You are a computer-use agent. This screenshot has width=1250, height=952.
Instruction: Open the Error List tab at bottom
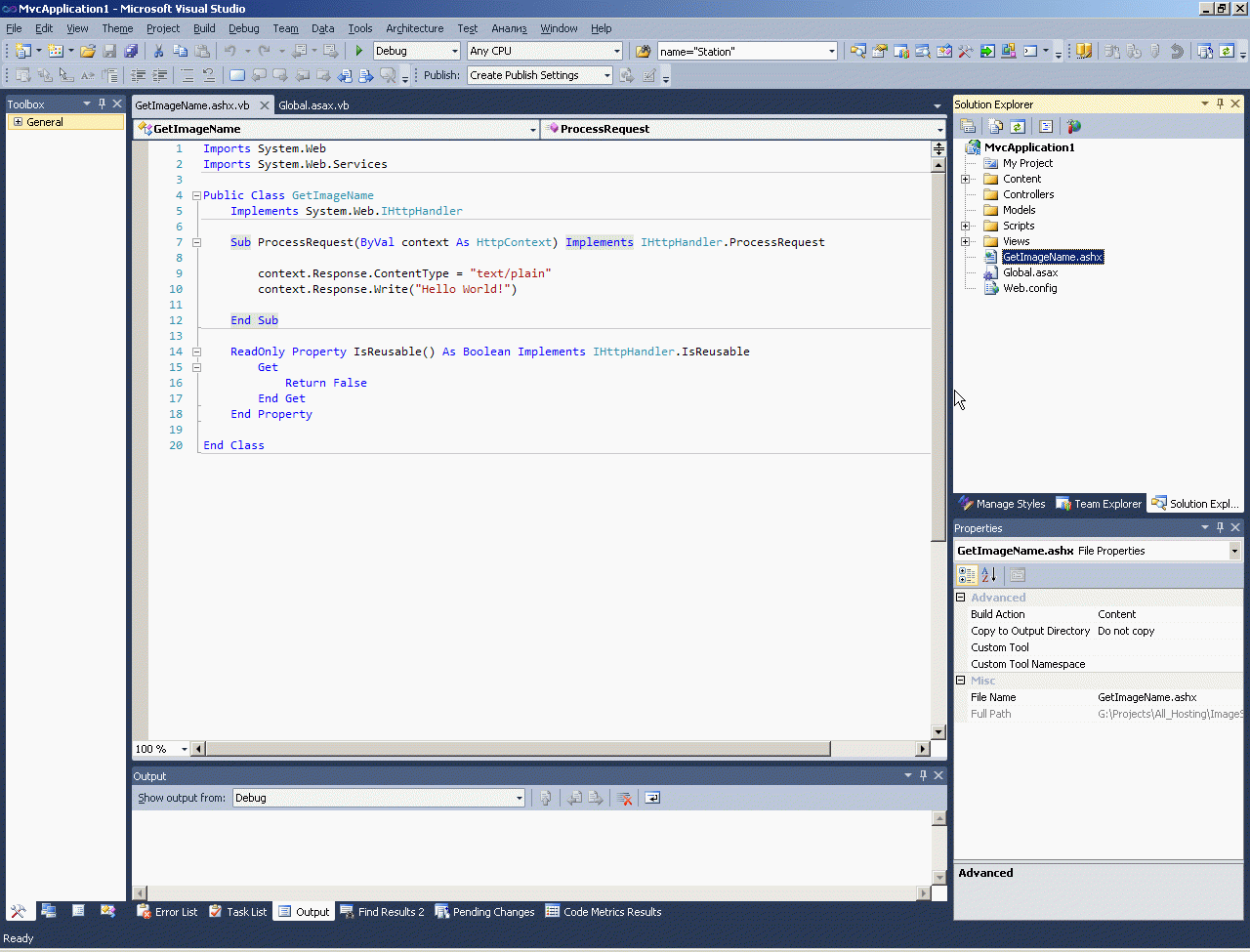167,912
